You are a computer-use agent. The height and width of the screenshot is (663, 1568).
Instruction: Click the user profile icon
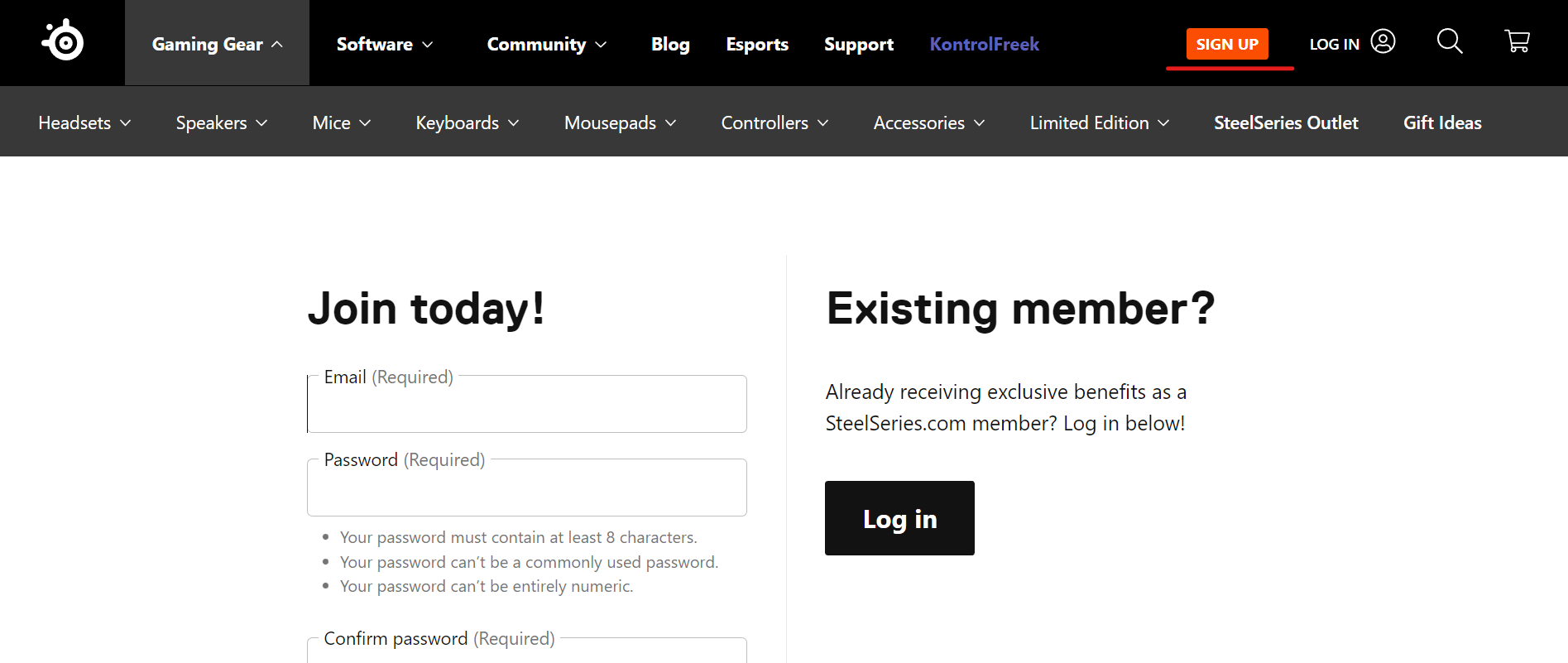point(1383,41)
